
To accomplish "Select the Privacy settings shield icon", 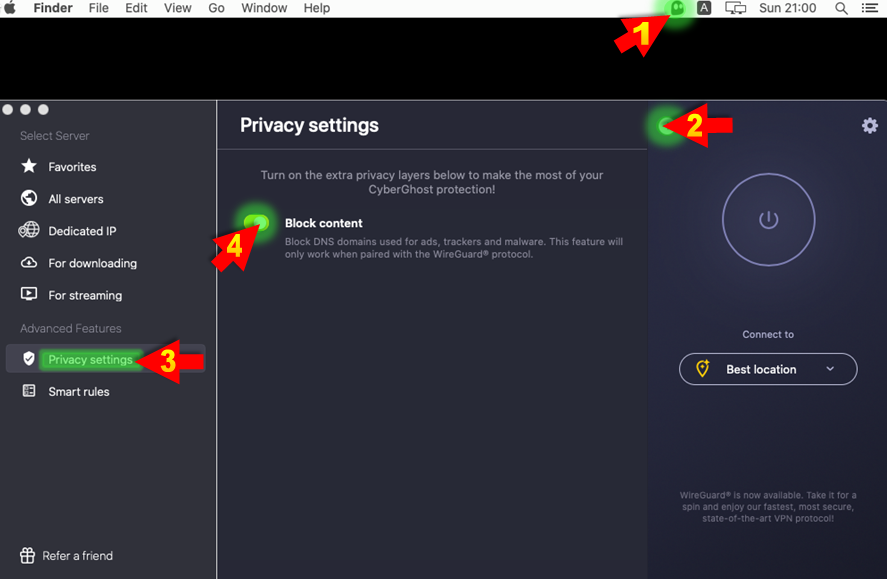I will [29, 358].
